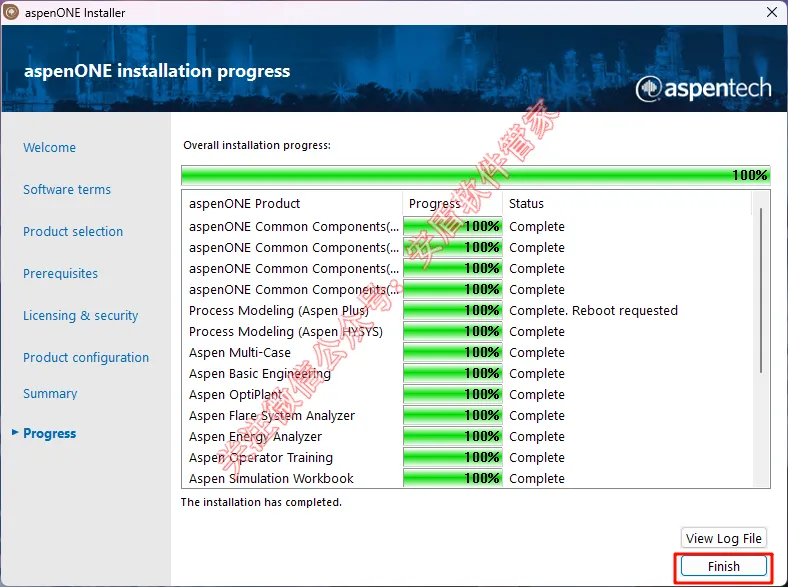Select the Aspen Operator Training row
788x587 pixels.
tap(467, 457)
